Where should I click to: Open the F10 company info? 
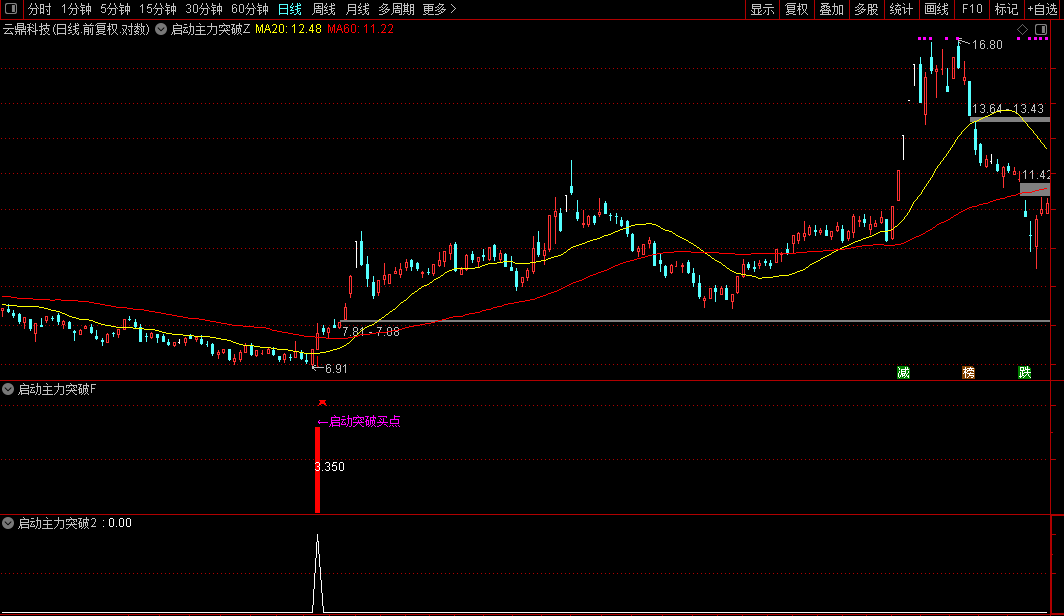click(x=972, y=9)
